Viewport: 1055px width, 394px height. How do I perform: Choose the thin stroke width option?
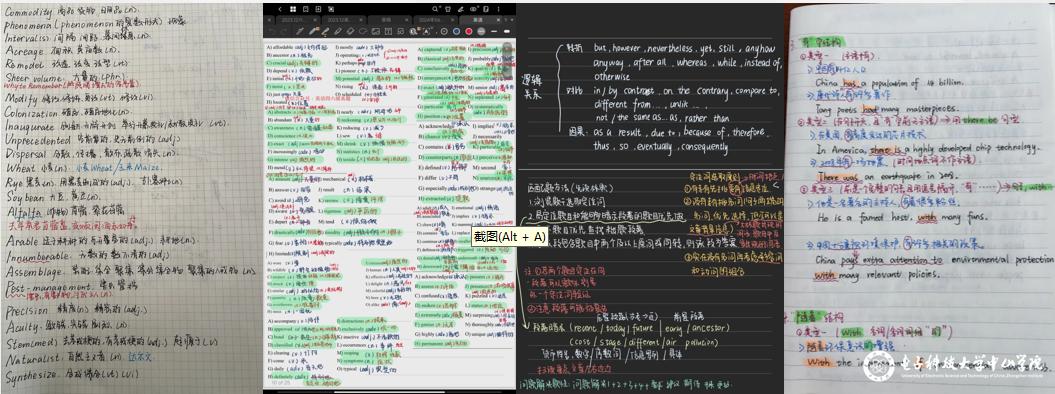pos(494,31)
